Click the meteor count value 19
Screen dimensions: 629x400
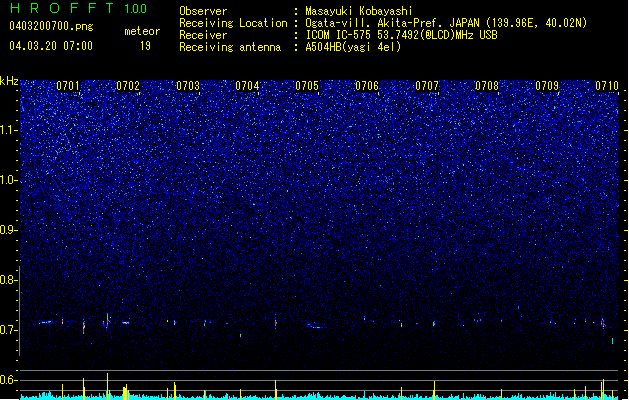(145, 46)
